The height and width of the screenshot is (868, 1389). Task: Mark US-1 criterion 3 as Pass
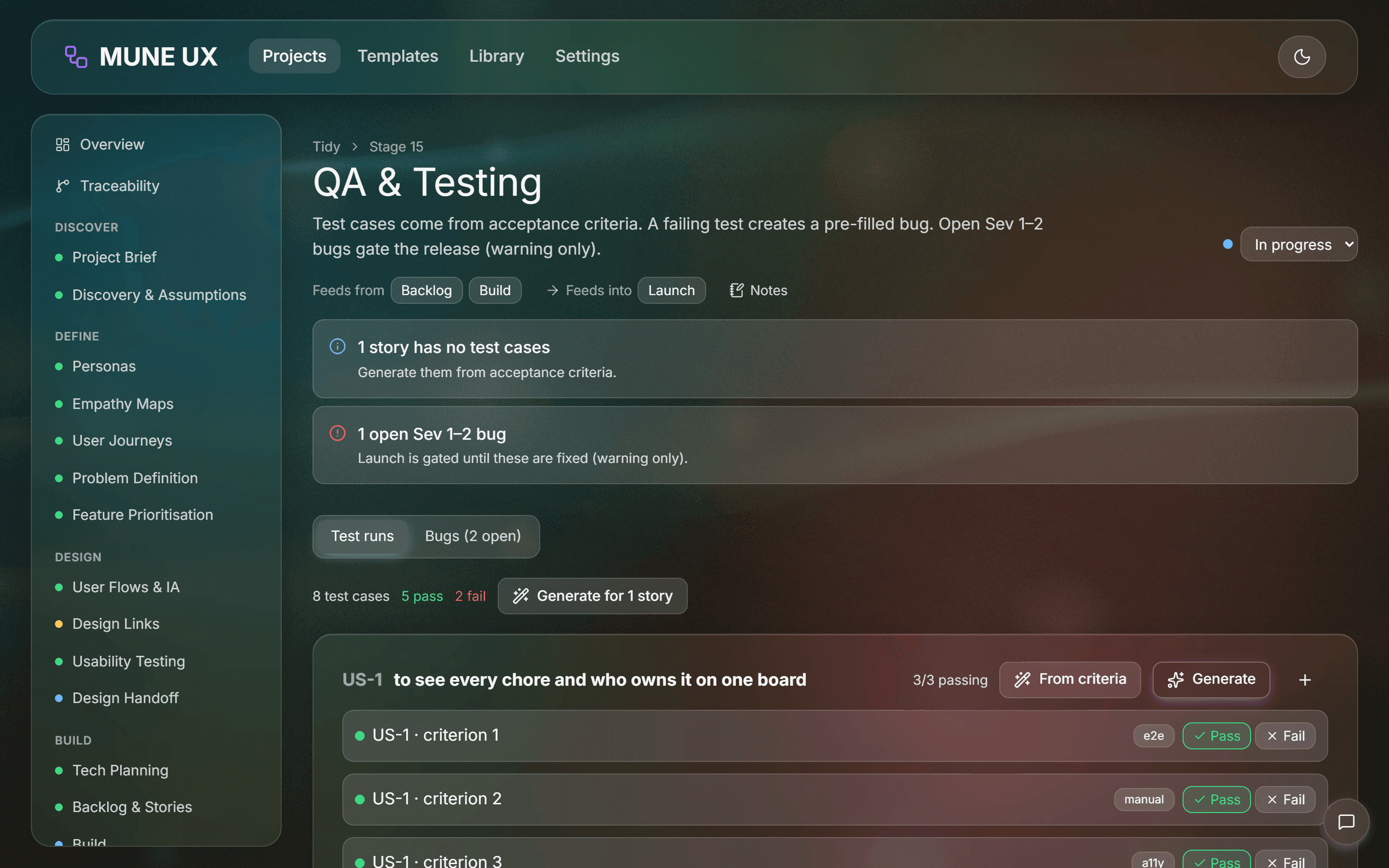(1216, 860)
